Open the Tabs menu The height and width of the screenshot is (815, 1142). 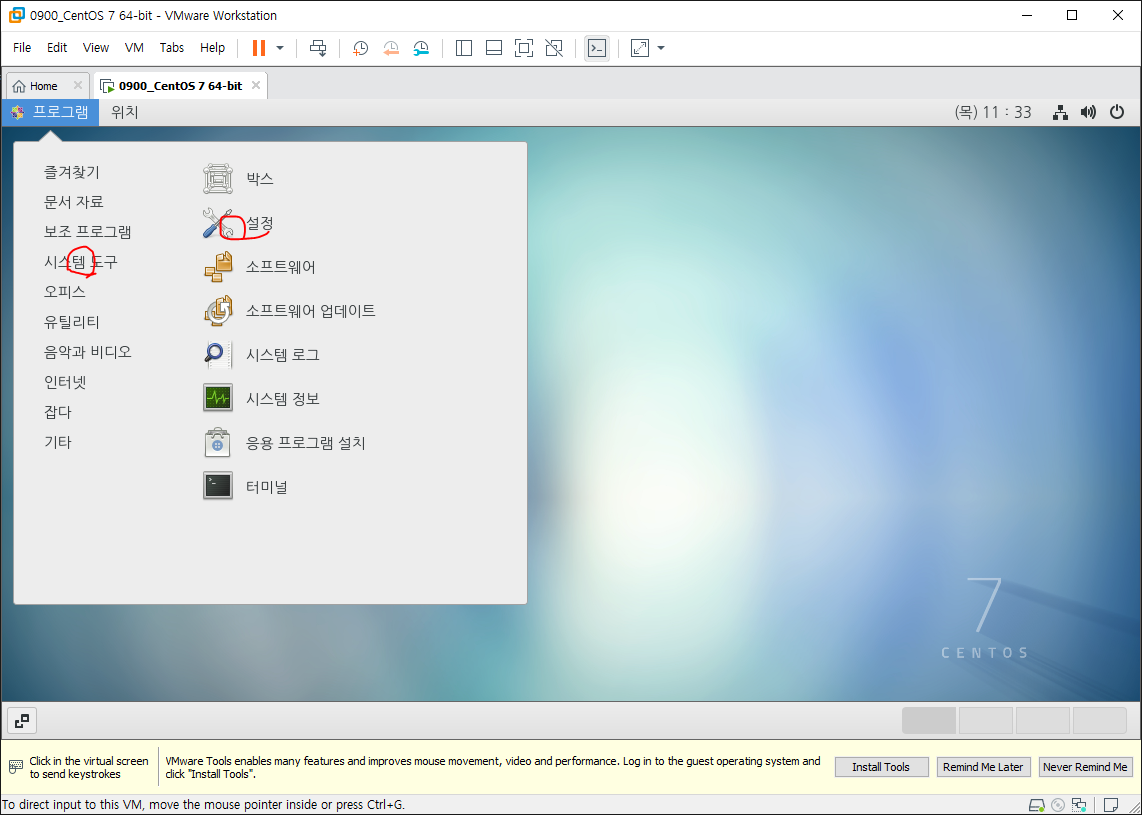[x=172, y=47]
